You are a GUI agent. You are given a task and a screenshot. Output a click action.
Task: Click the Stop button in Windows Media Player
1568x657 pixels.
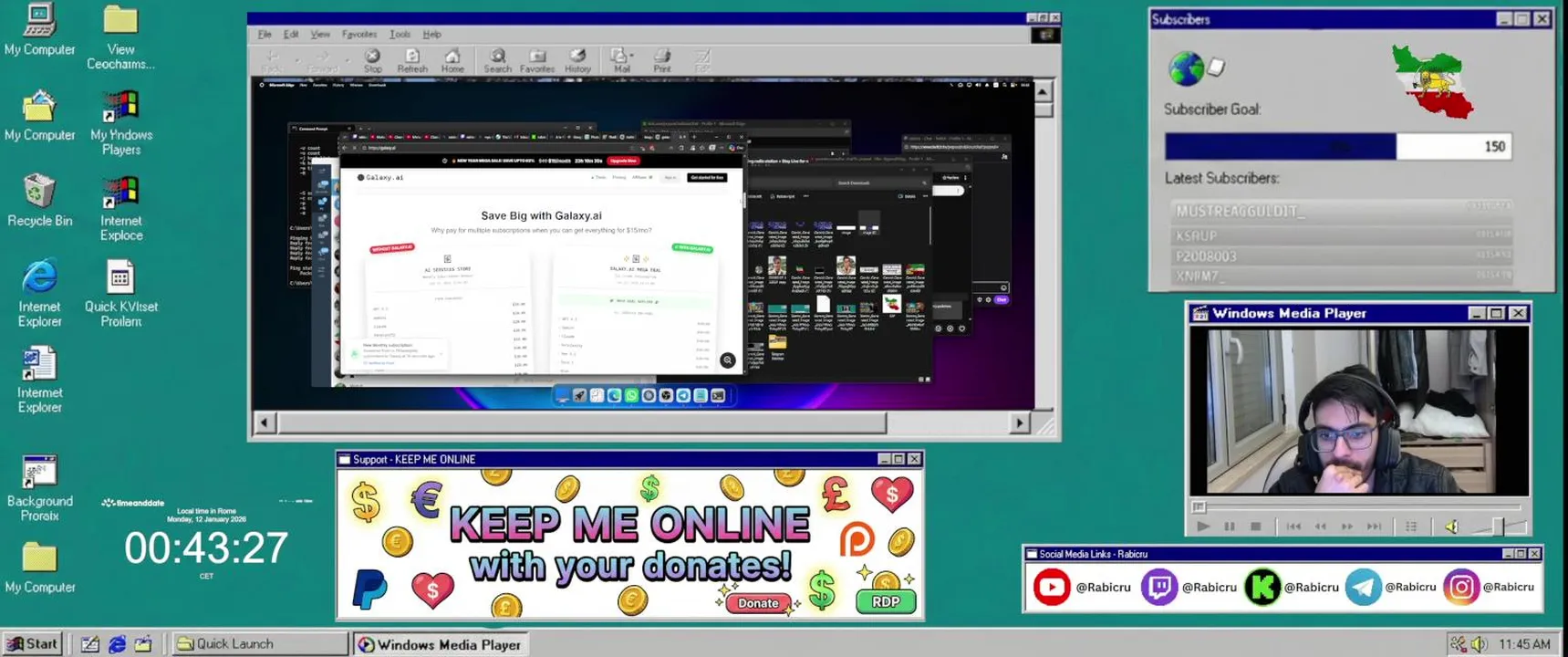pyautogui.click(x=1256, y=527)
